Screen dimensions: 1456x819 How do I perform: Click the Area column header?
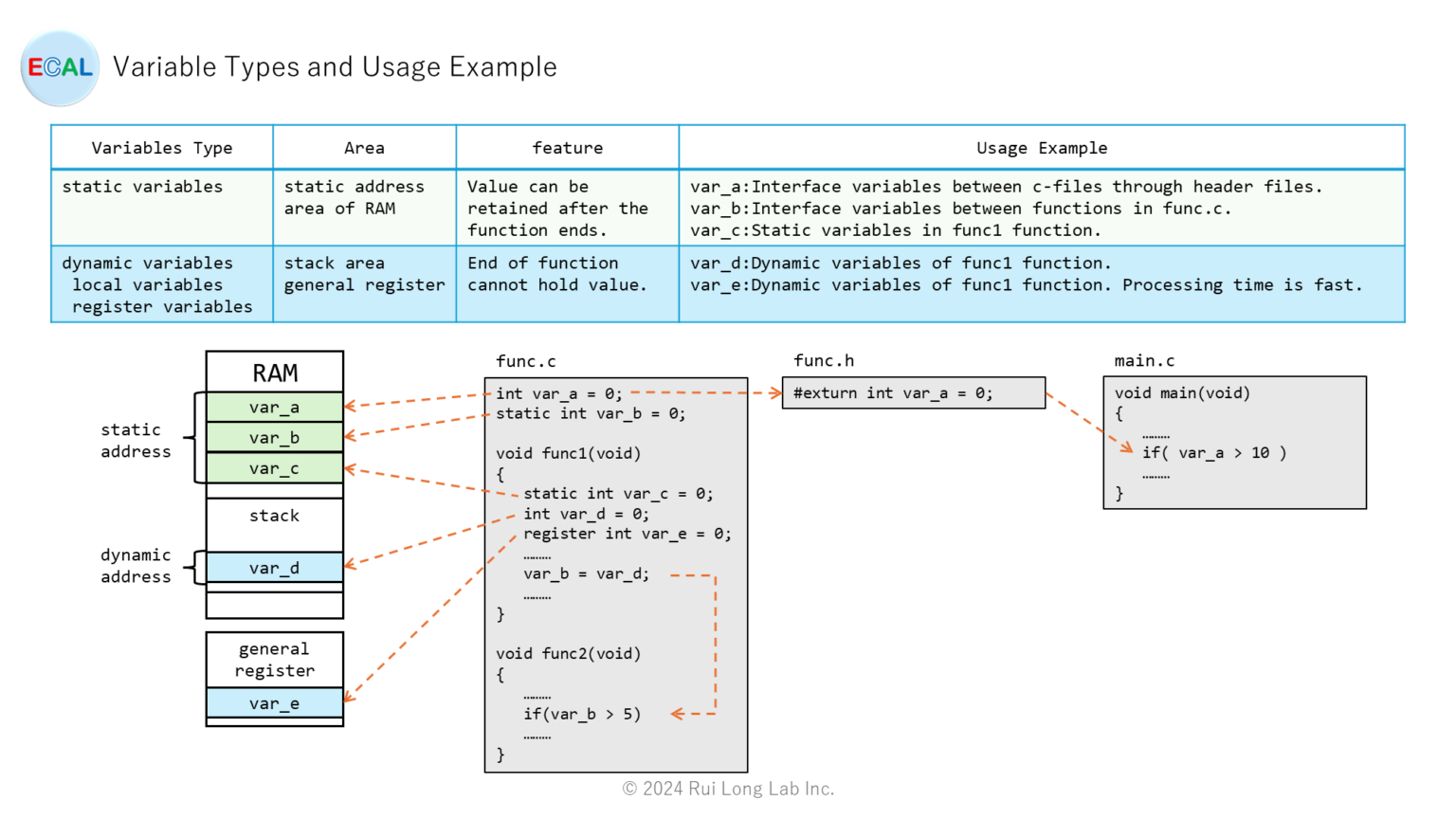coord(364,147)
